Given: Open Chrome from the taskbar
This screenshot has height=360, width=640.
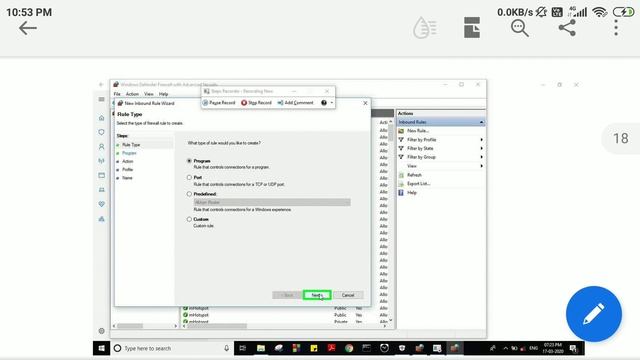Looking at the screenshot, I should 349,348.
